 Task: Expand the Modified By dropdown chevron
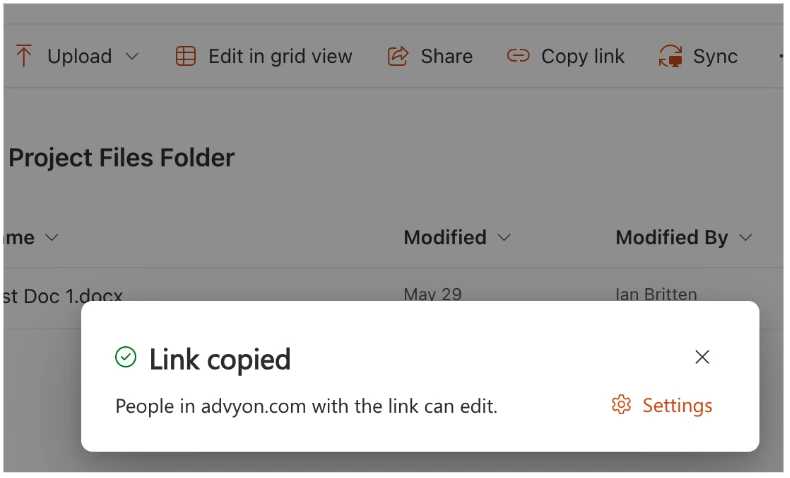[745, 238]
